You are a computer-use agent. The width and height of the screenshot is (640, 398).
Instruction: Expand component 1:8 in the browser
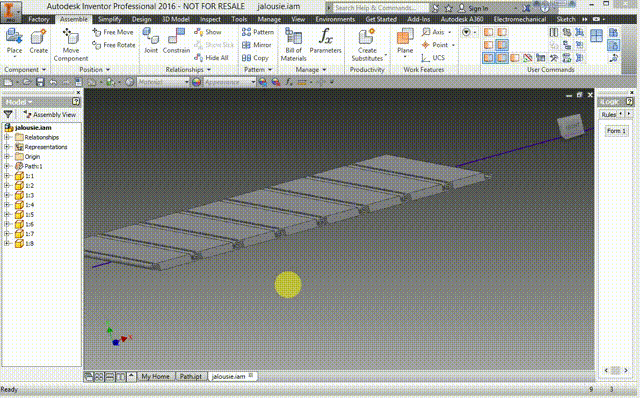click(7, 243)
